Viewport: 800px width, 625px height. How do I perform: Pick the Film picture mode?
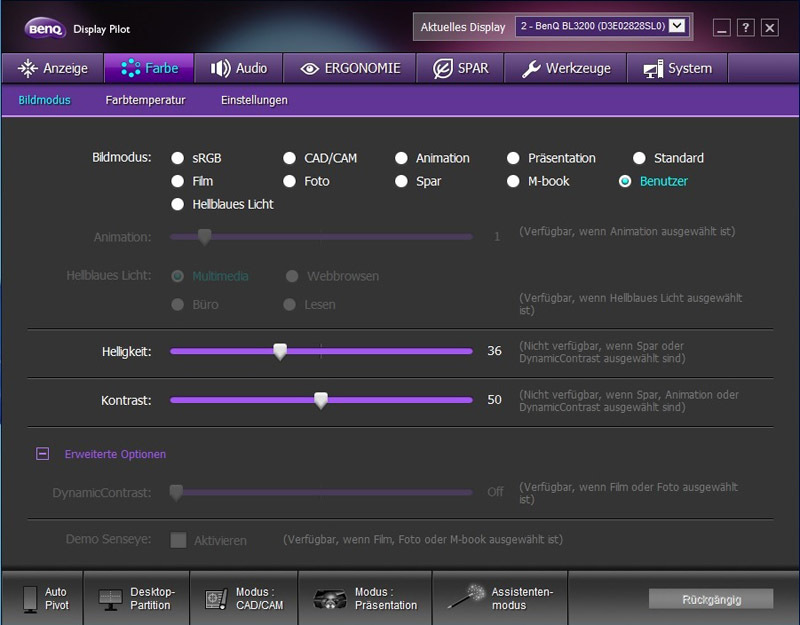point(178,181)
